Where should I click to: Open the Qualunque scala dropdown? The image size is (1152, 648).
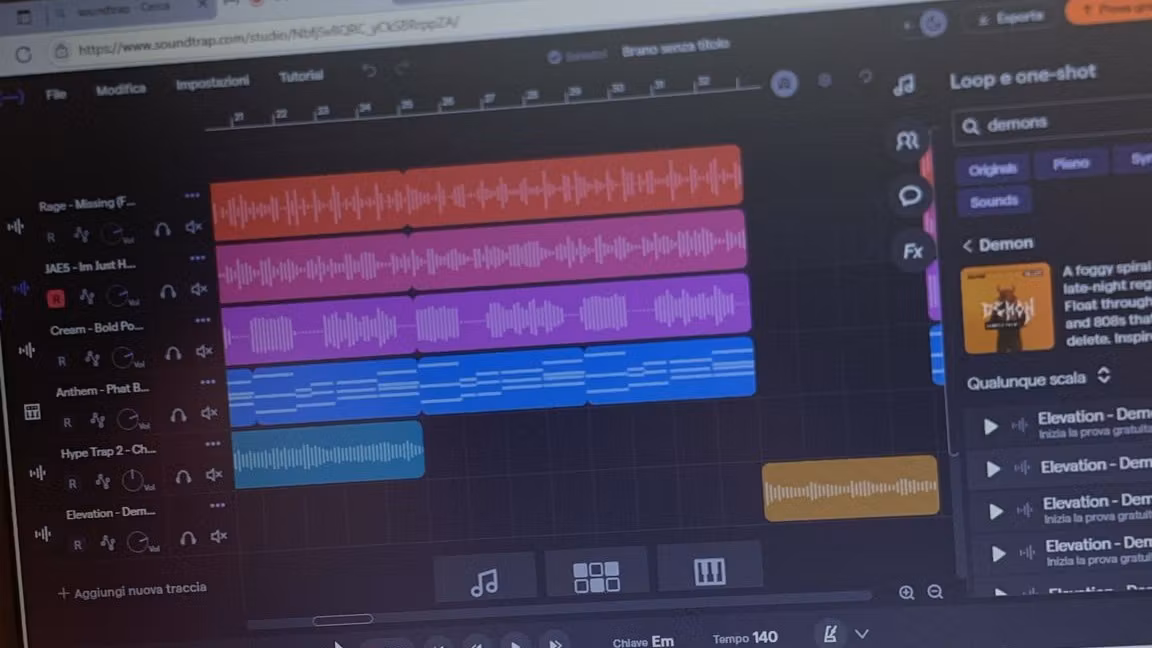point(1039,379)
